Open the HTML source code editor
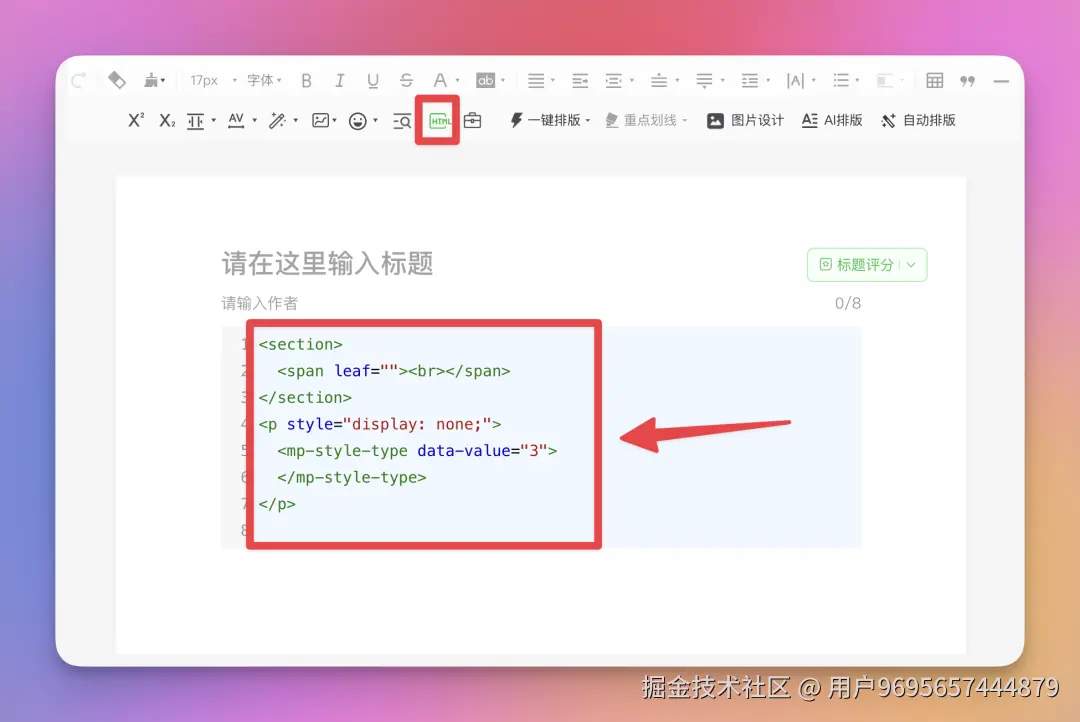The width and height of the screenshot is (1080, 722). tap(437, 120)
